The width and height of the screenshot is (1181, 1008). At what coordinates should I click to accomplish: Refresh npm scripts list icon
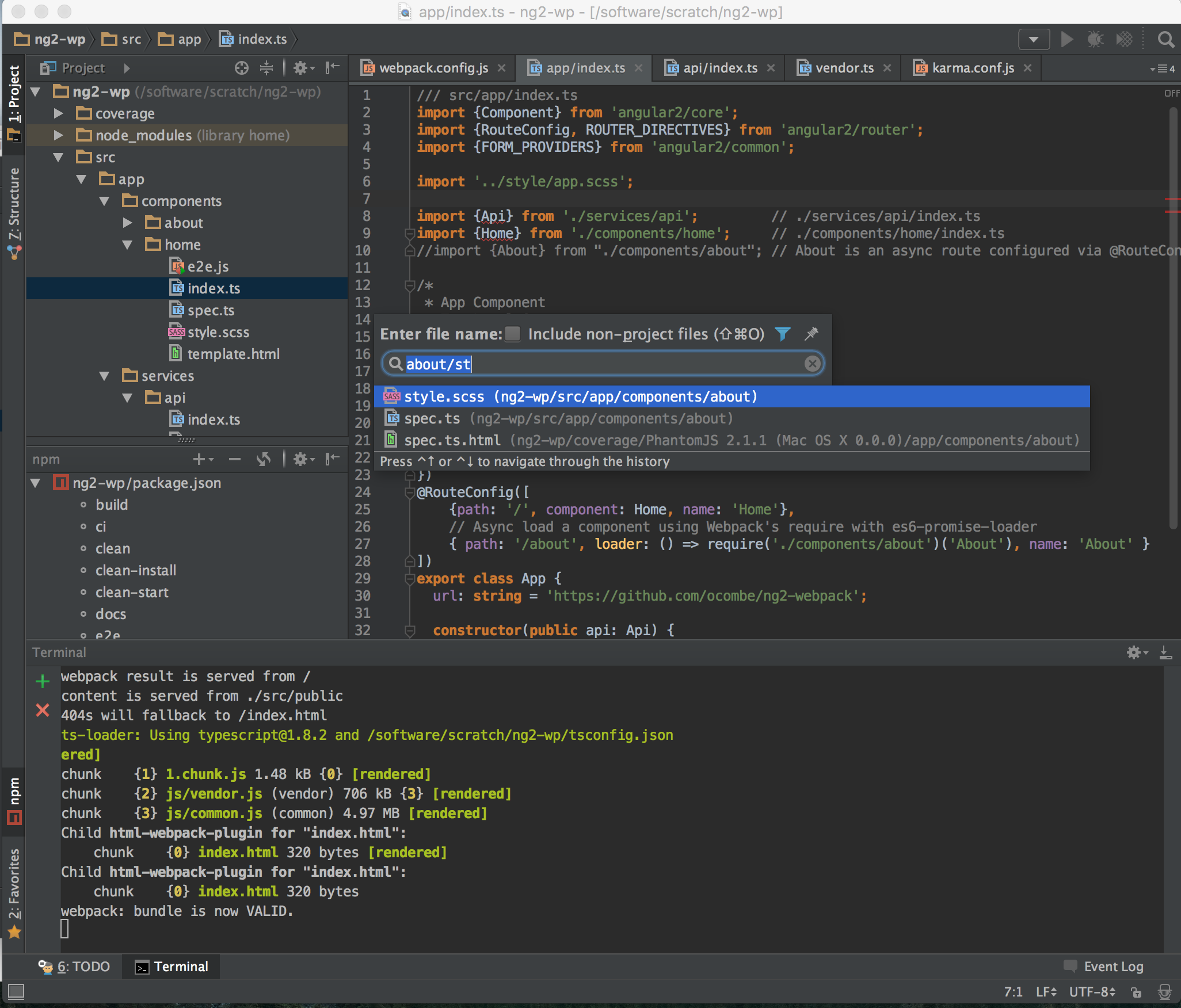[x=264, y=459]
